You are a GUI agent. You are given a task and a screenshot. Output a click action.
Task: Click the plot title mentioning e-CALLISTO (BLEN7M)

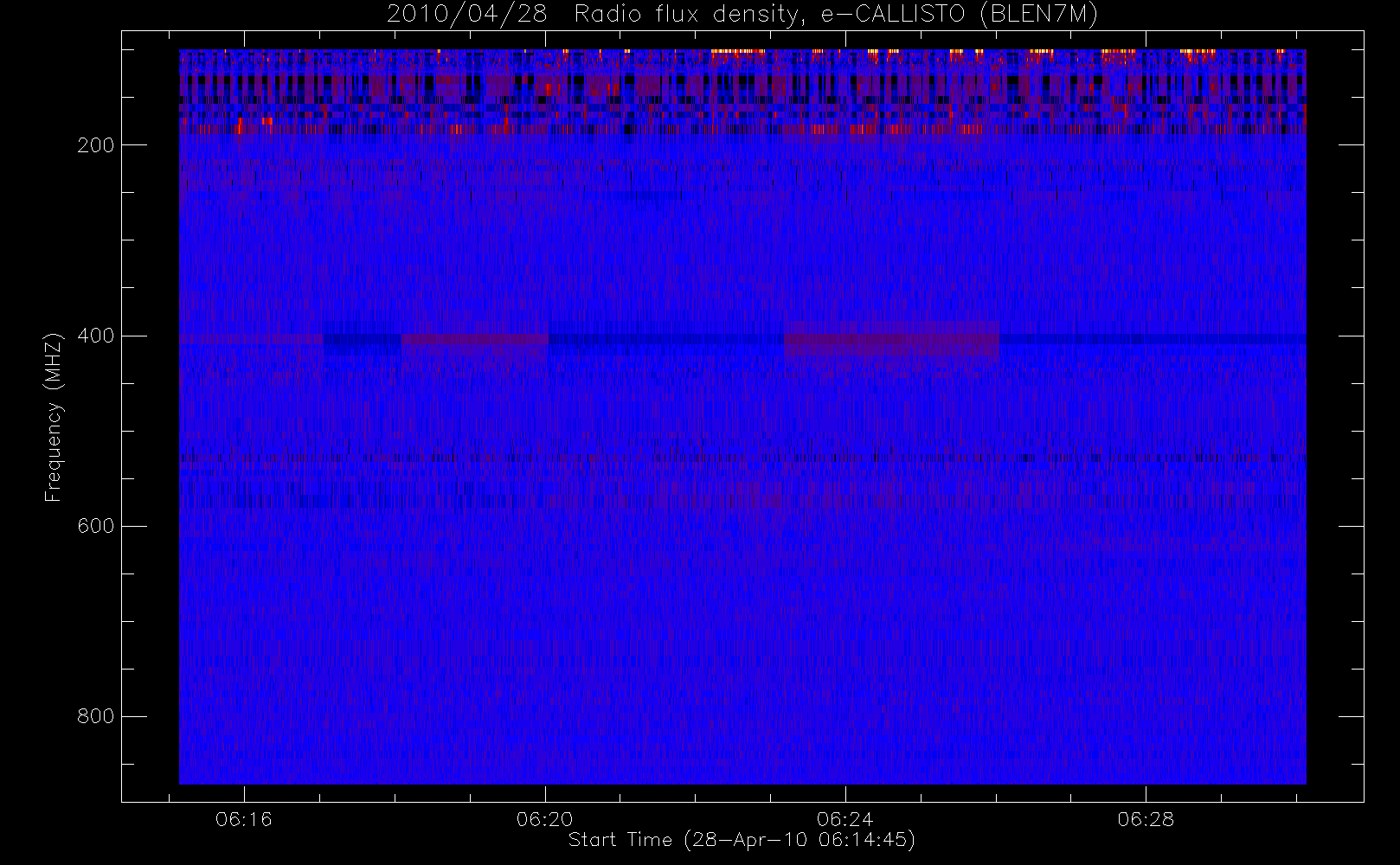pyautogui.click(x=742, y=15)
